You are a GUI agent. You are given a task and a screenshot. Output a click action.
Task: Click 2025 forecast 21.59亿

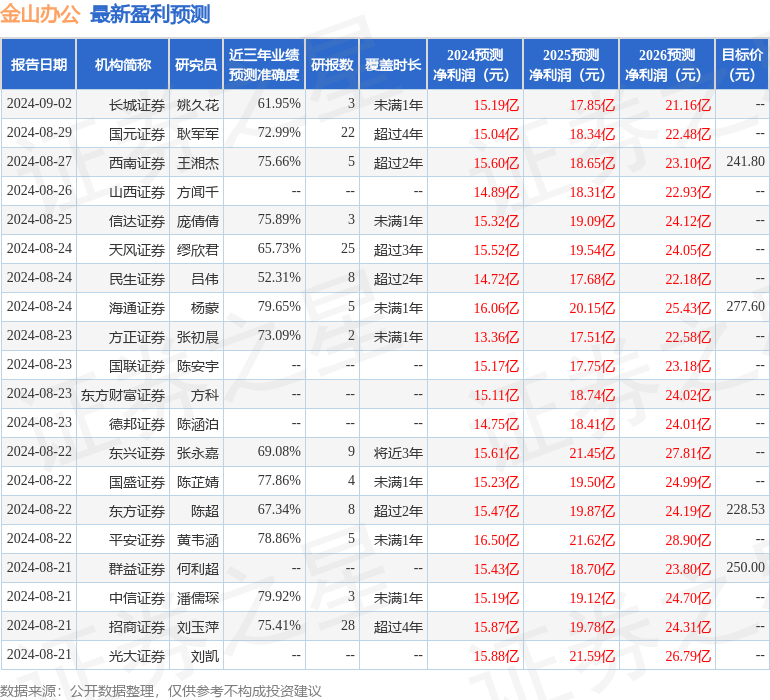[592, 656]
